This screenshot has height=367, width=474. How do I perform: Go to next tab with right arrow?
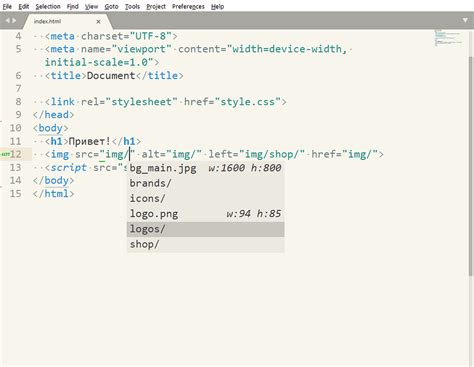point(14,21)
